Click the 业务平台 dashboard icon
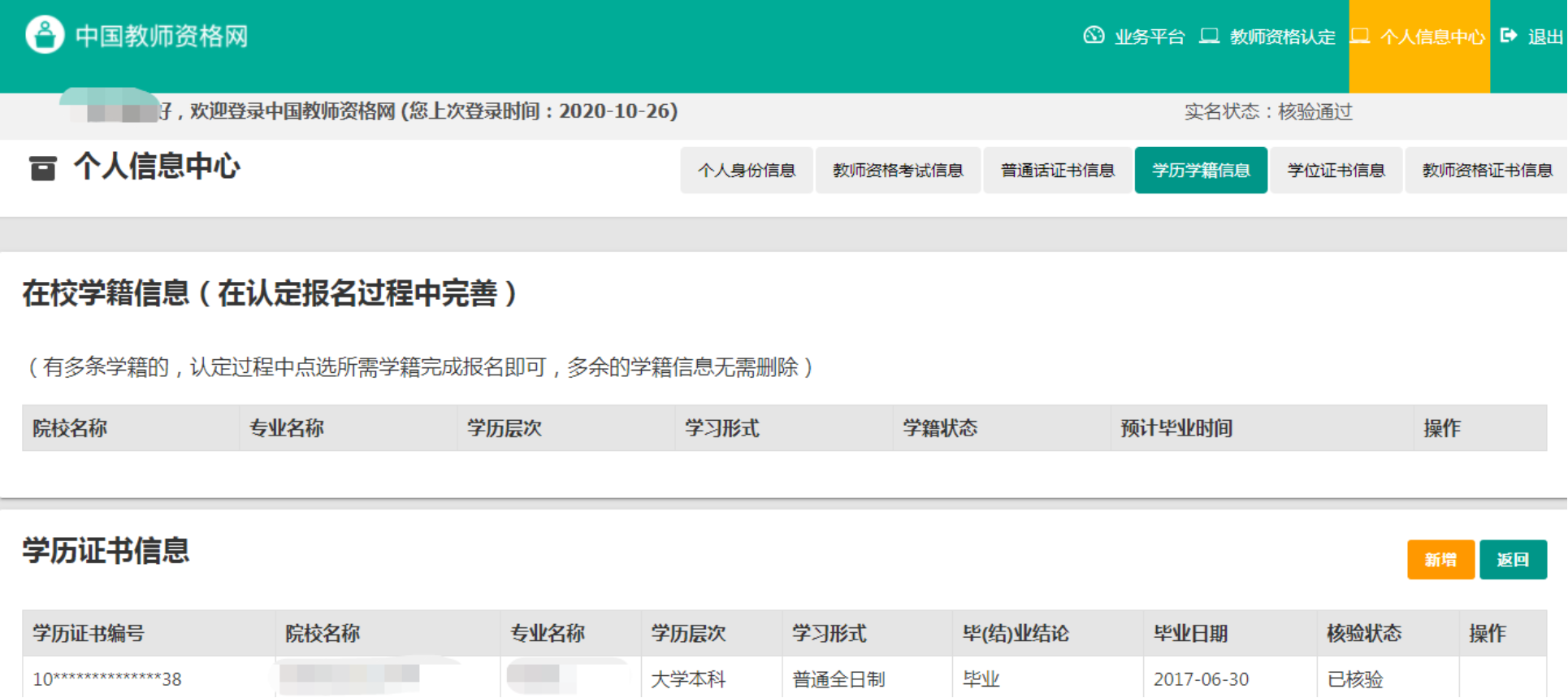 click(x=1094, y=36)
